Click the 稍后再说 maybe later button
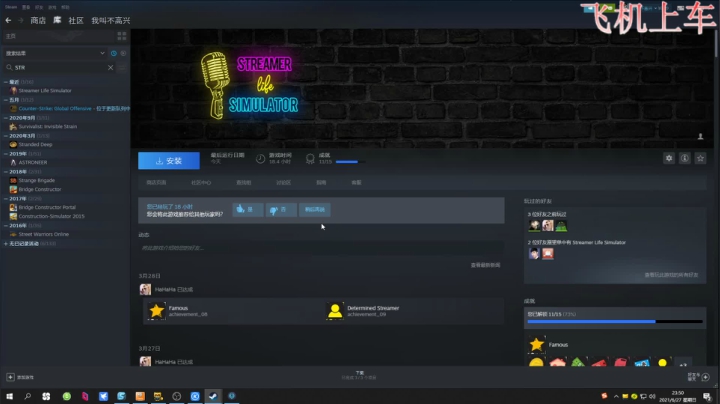 coord(315,210)
